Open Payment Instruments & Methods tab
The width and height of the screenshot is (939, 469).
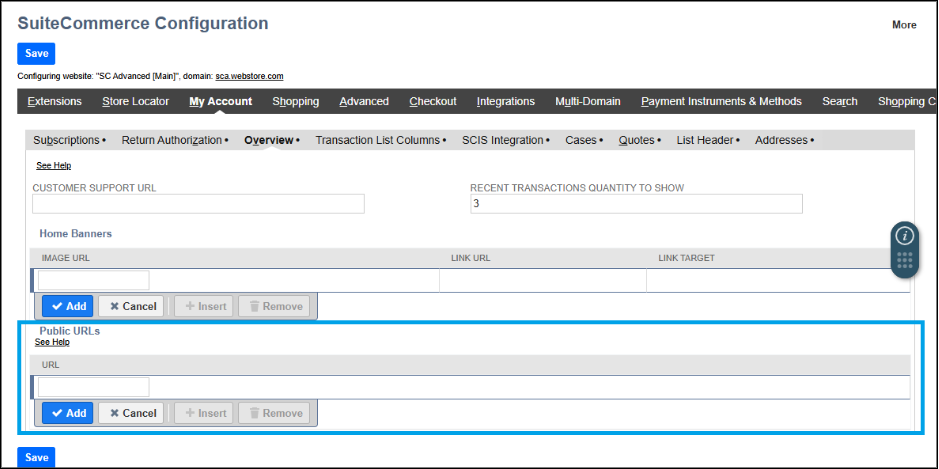tap(721, 101)
